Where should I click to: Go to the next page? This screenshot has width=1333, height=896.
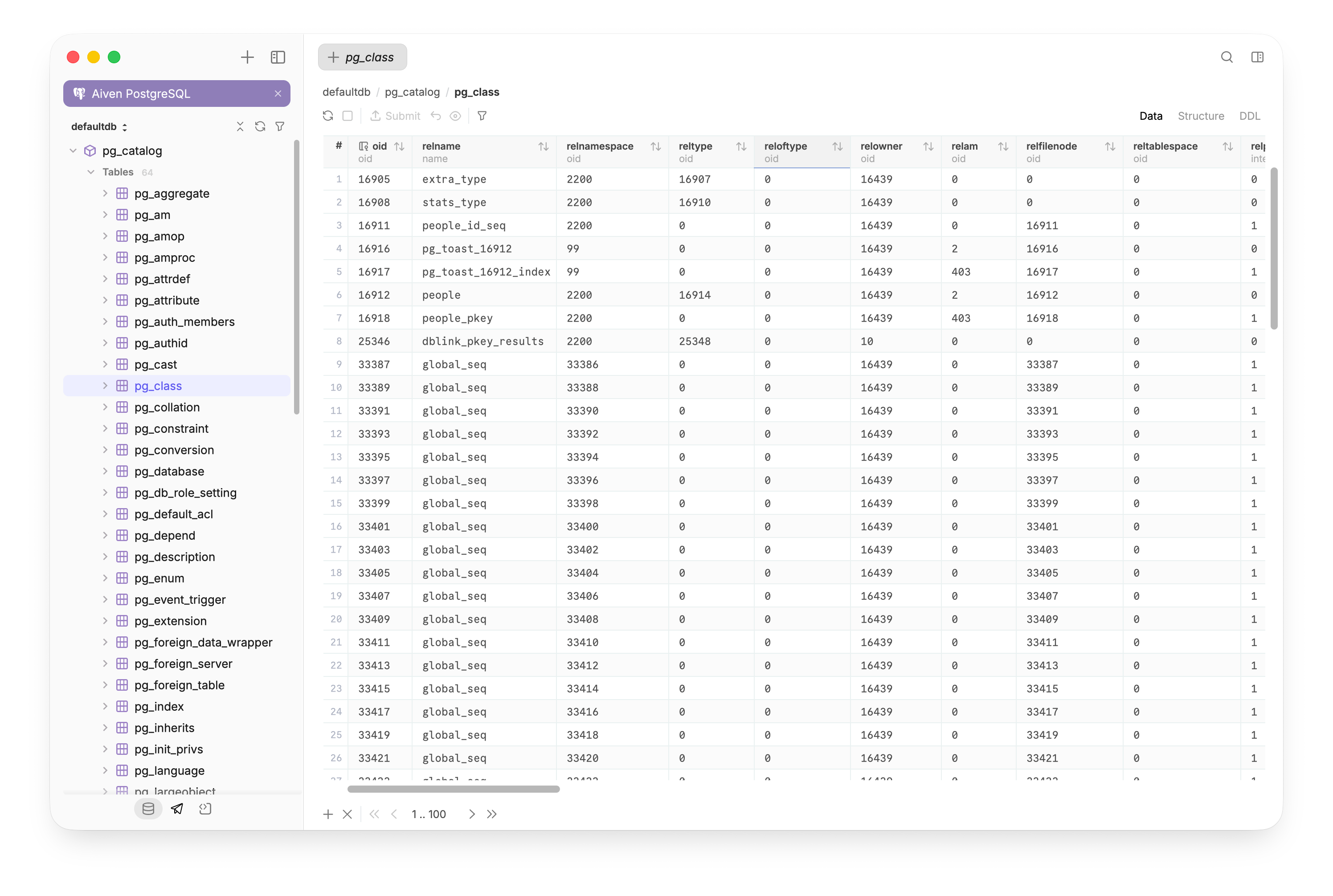[x=472, y=815]
